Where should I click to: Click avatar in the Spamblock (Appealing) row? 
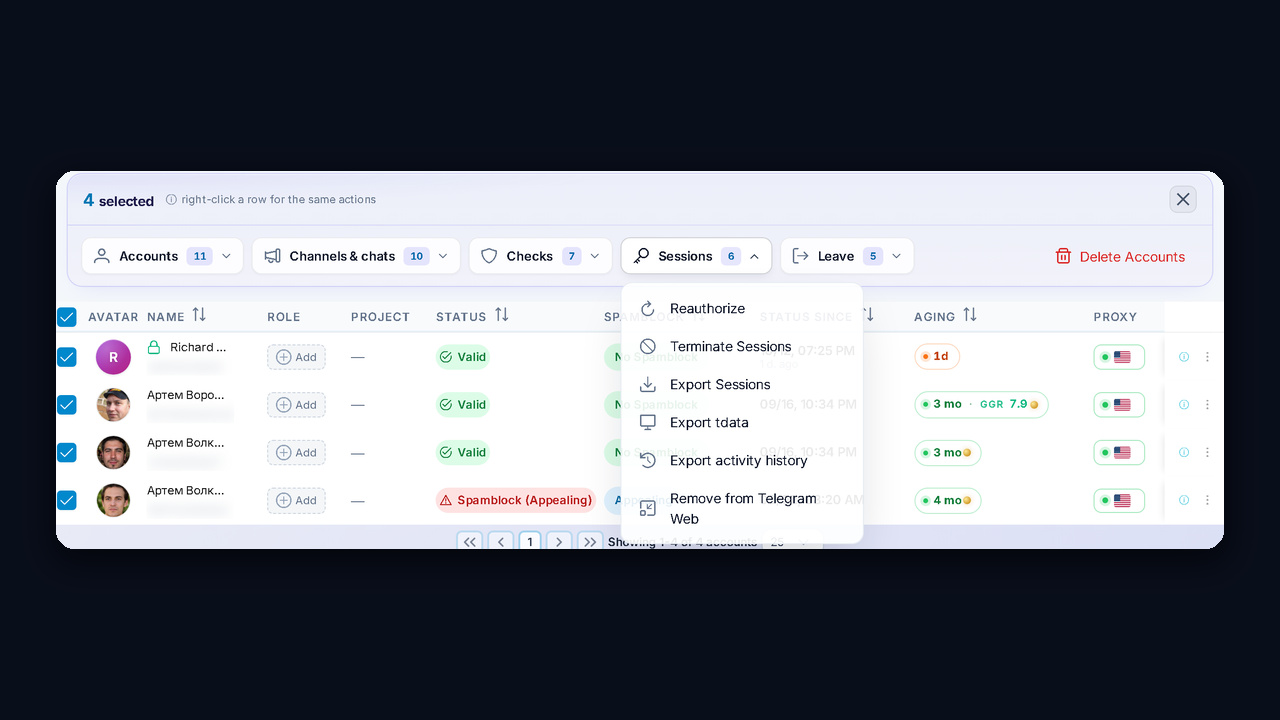coord(113,500)
